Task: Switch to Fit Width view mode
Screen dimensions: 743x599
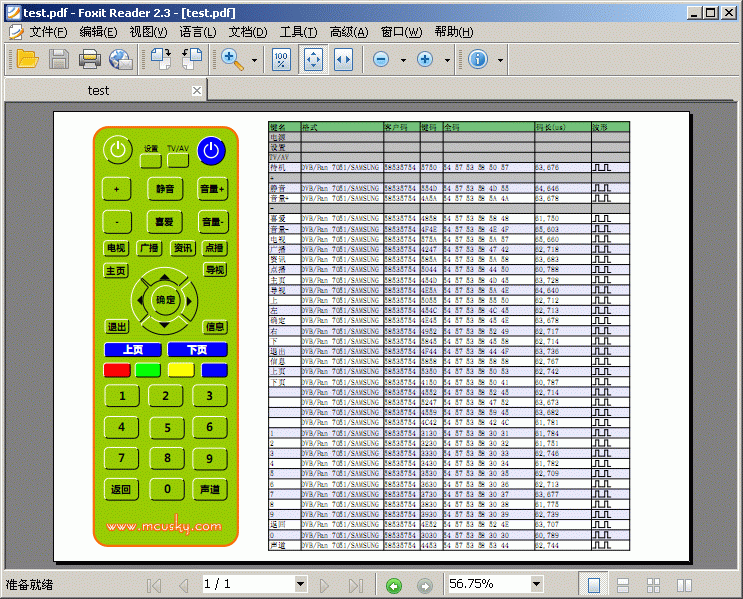Action: 343,59
